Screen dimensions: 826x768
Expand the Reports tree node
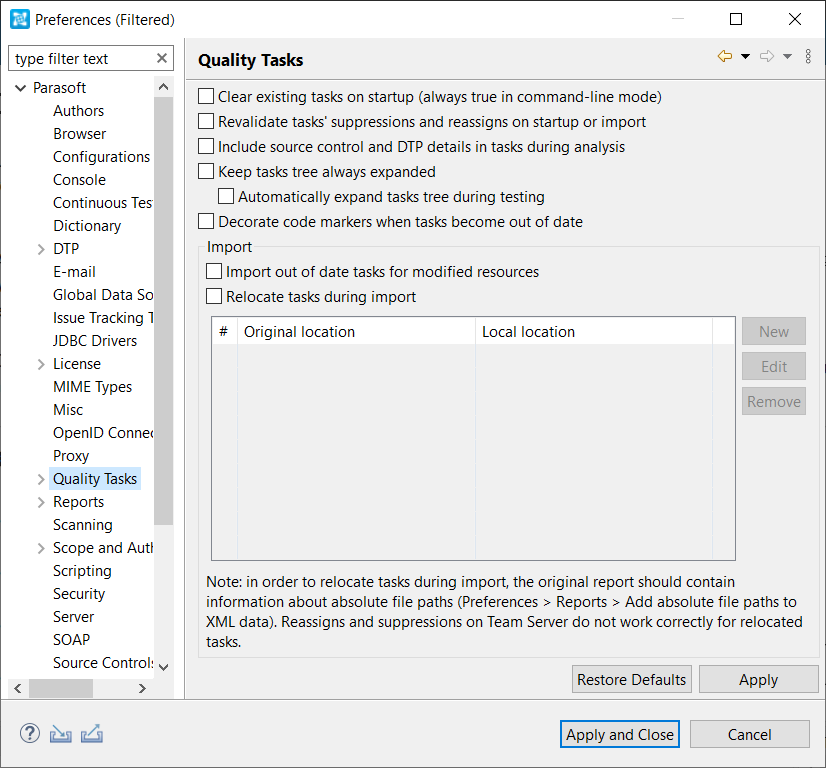[x=41, y=502]
